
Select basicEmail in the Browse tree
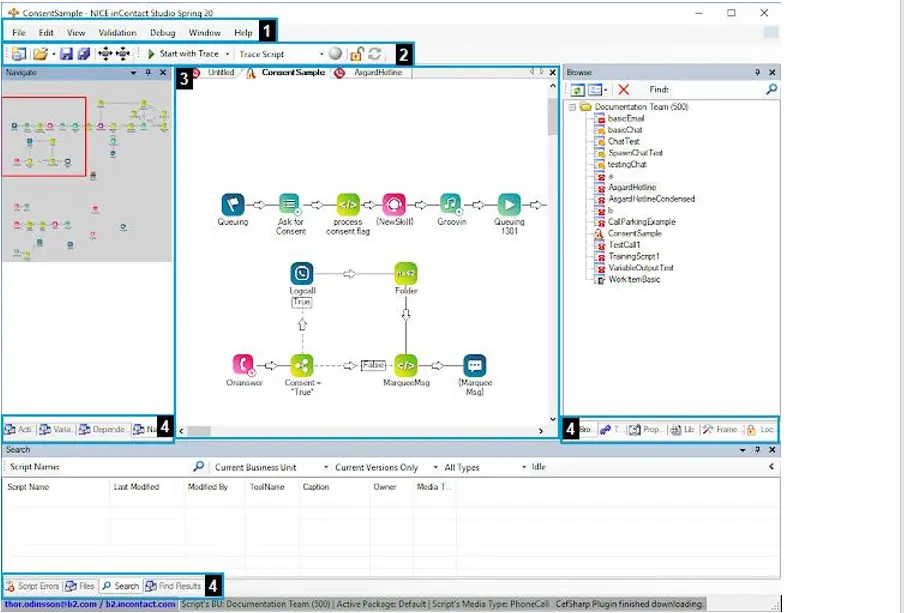626,118
